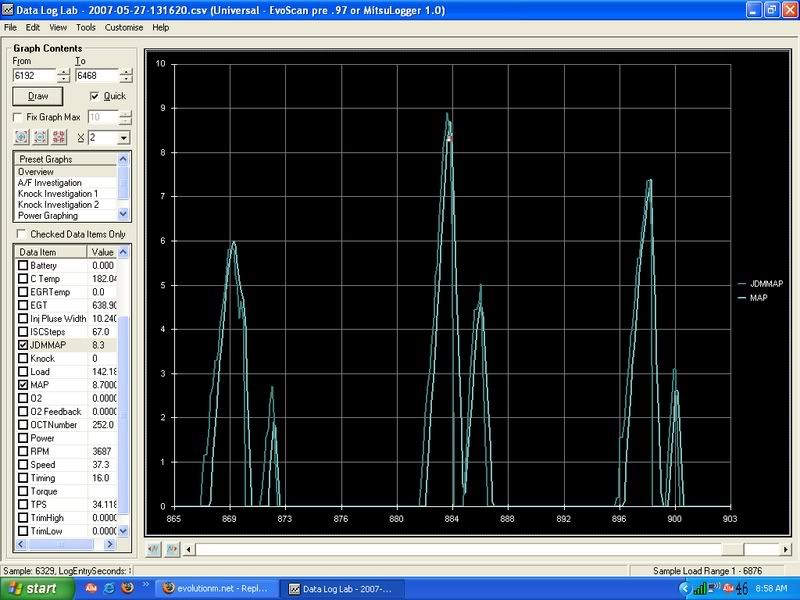Select Knock Investigation 1 preset graph
Screen dimensions: 800x600
click(58, 193)
